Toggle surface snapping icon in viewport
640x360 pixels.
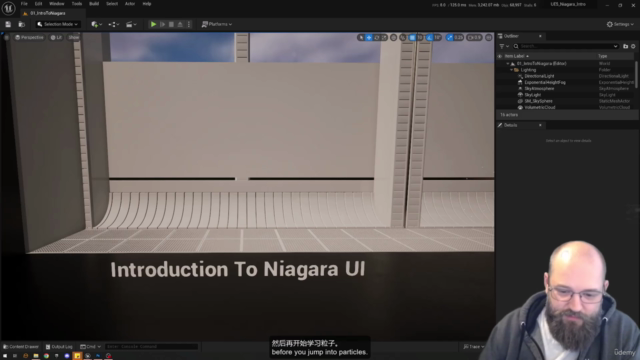[403, 38]
